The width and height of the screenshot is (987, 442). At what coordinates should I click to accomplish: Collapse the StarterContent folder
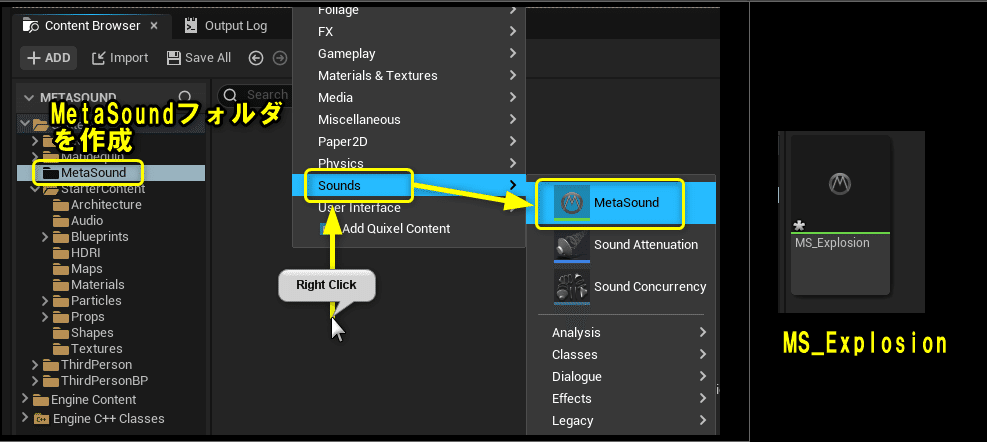click(35, 189)
